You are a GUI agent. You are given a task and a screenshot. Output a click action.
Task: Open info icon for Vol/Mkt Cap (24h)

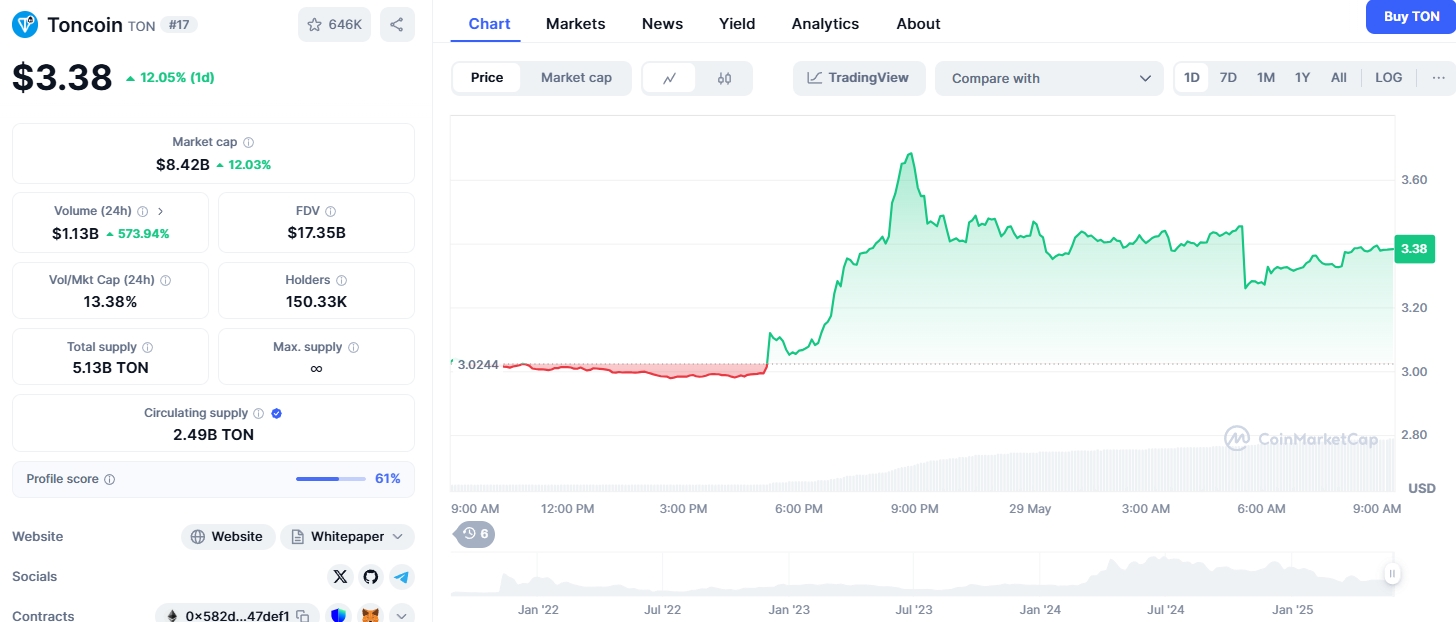pos(165,281)
